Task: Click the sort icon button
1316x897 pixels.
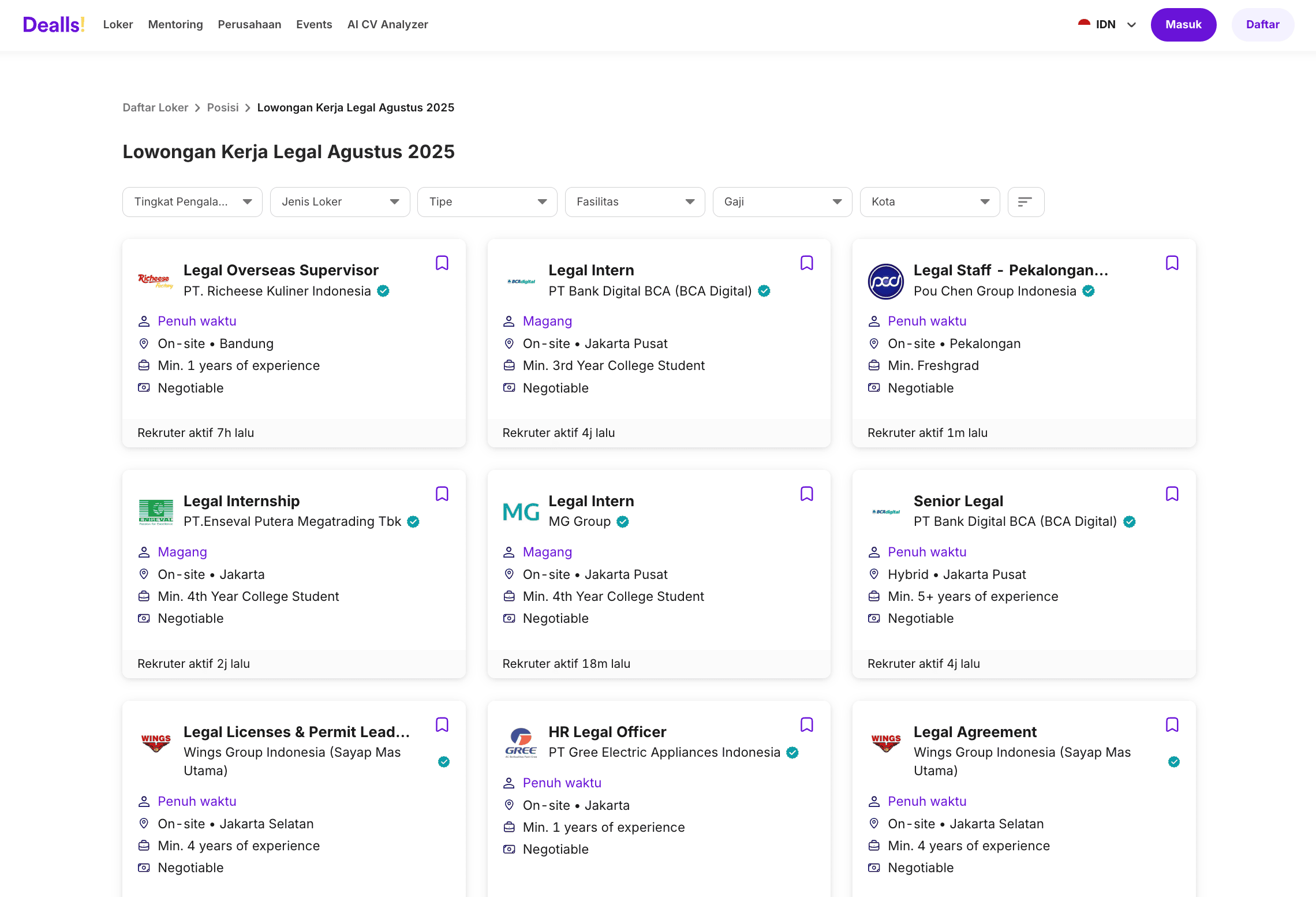Action: 1026,202
